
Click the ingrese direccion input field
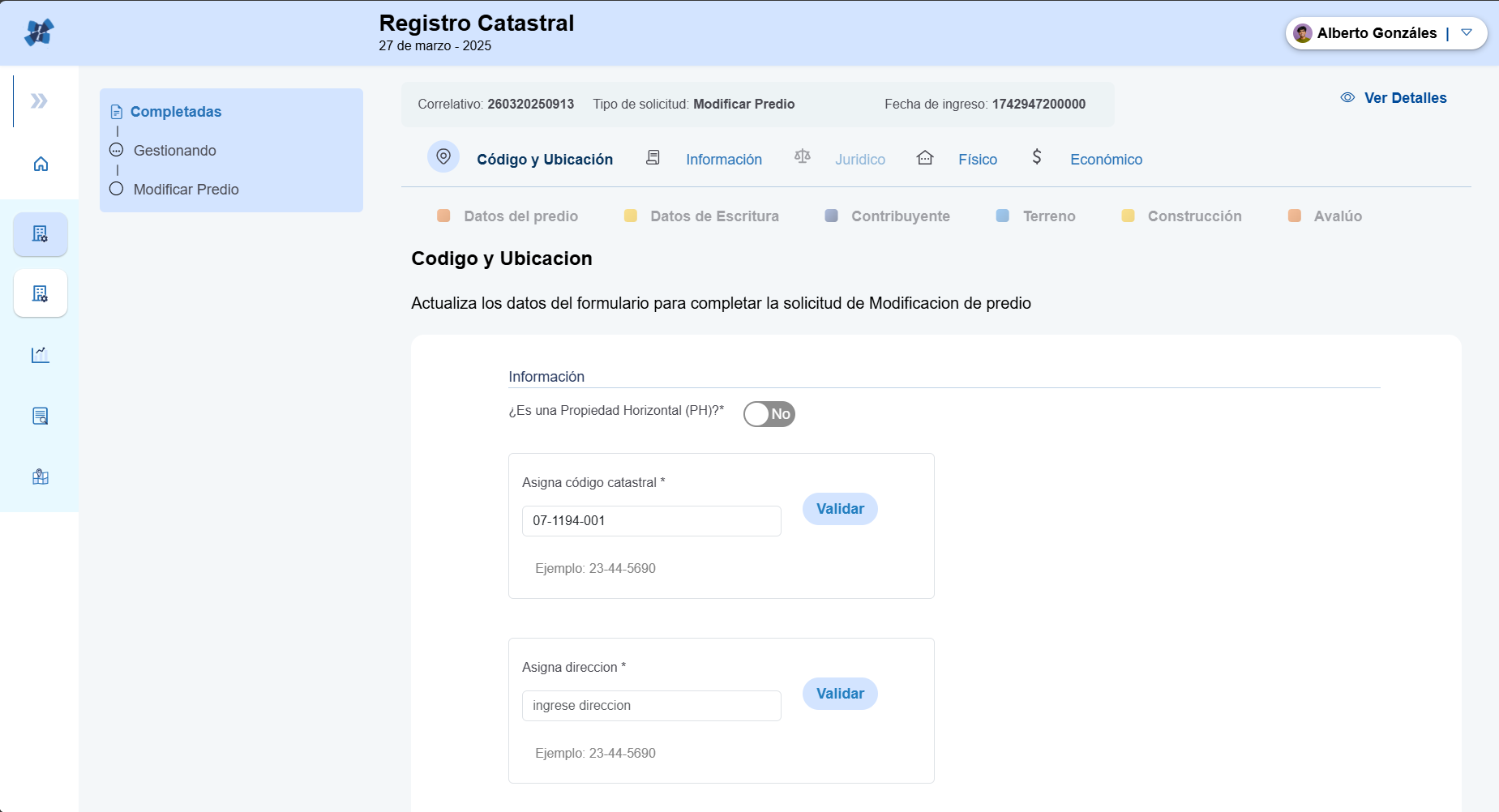click(x=651, y=706)
